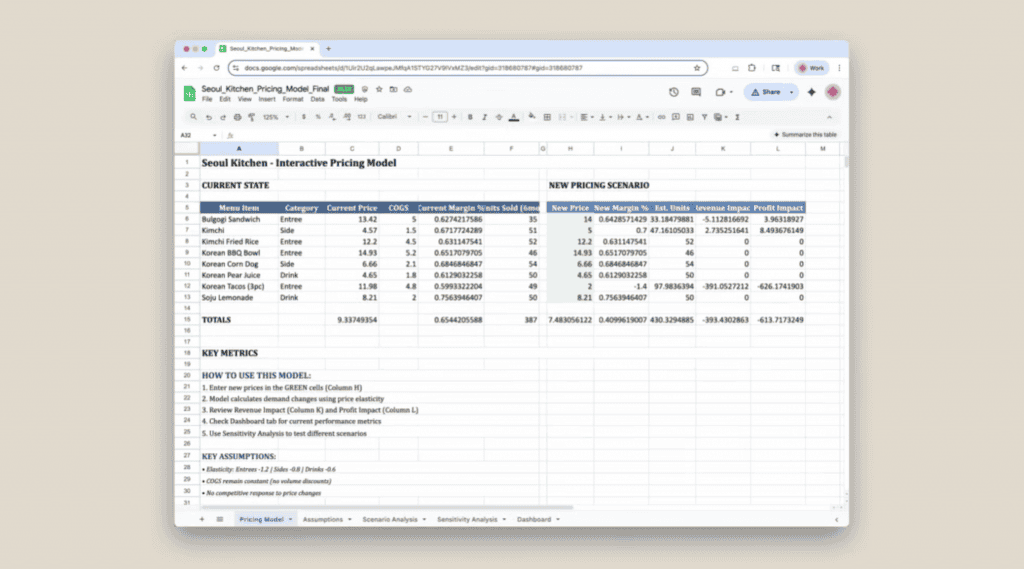Image resolution: width=1024 pixels, height=569 pixels.
Task: Toggle bold formatting
Action: [x=470, y=117]
